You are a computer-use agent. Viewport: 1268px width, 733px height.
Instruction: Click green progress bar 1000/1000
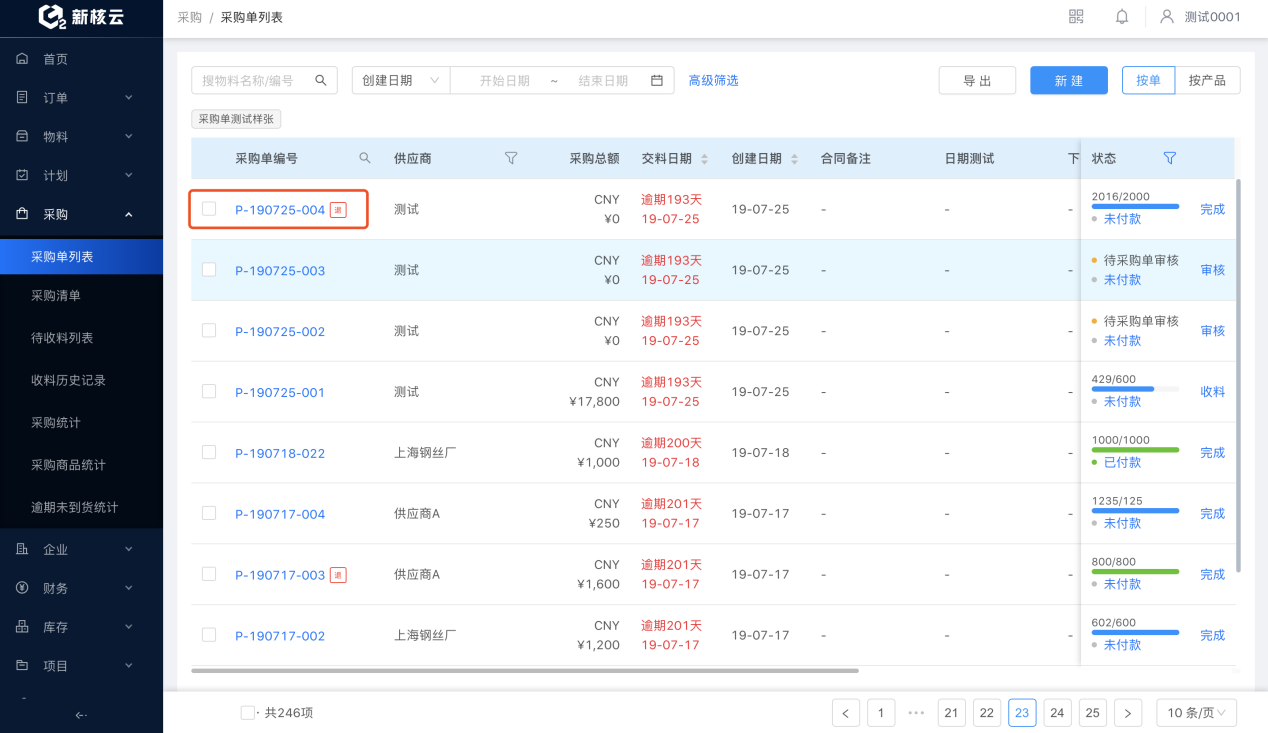click(x=1135, y=449)
